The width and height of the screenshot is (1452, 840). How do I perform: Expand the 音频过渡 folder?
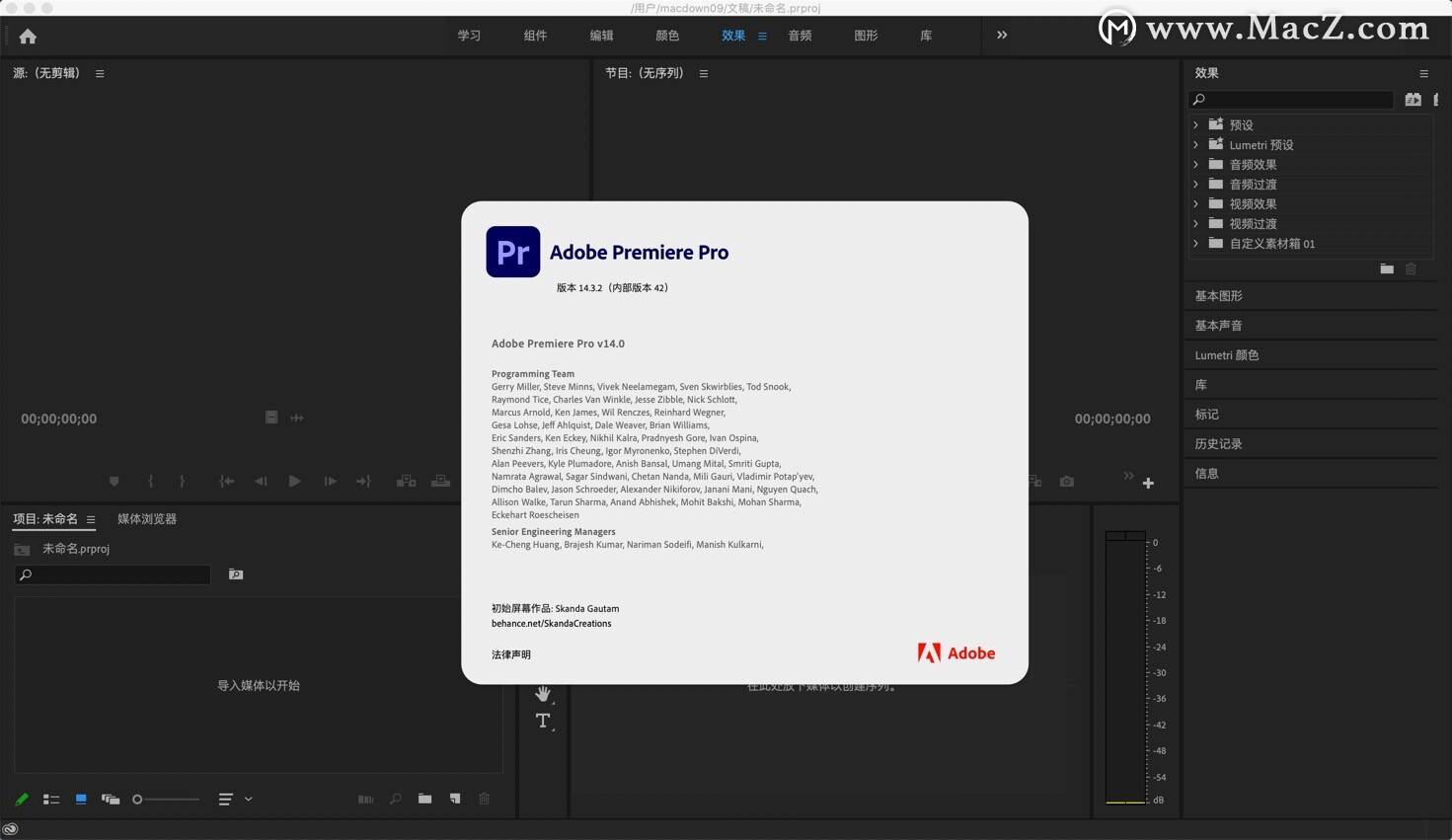[x=1196, y=185]
